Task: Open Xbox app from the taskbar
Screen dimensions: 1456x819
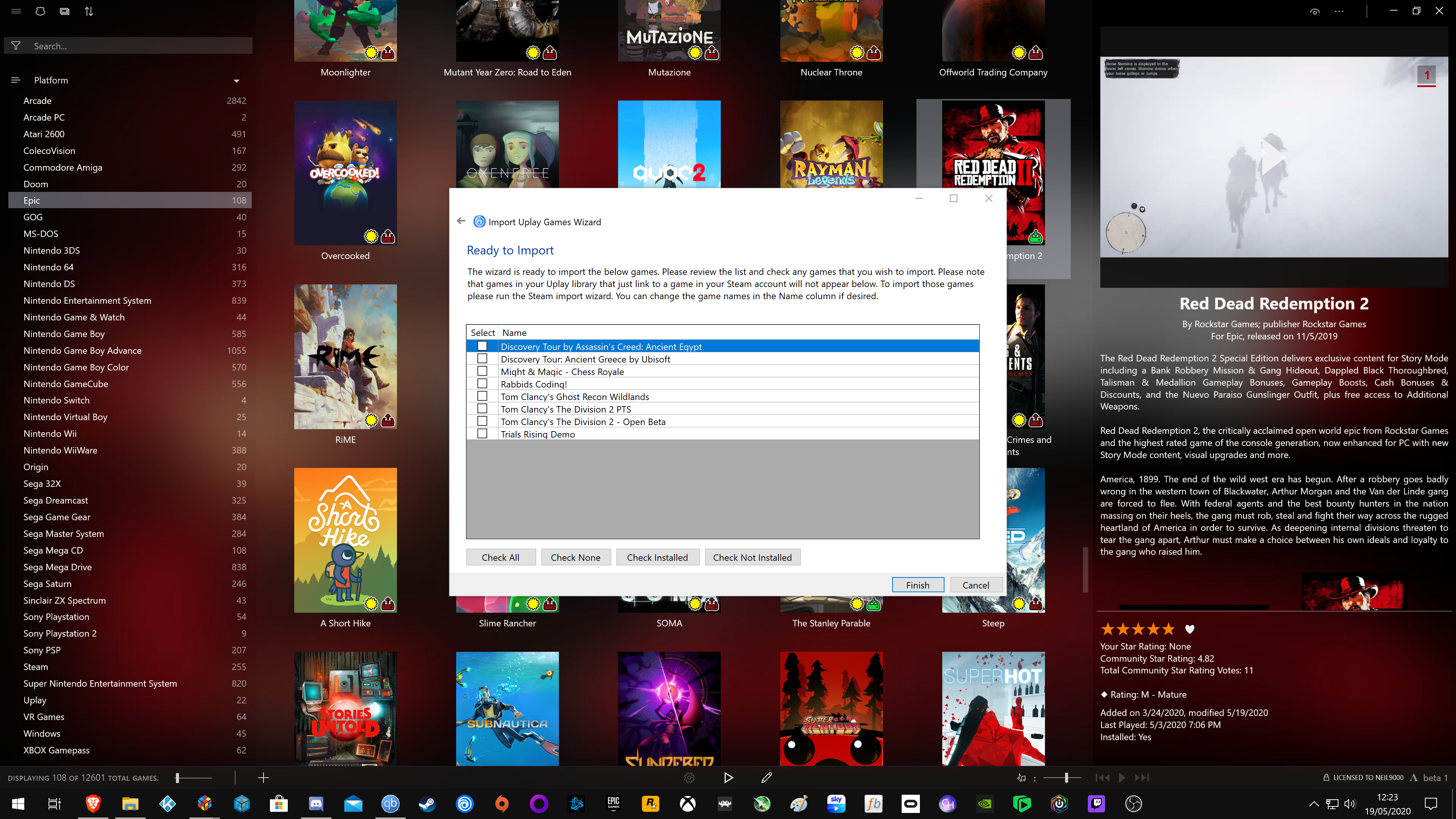Action: [688, 804]
